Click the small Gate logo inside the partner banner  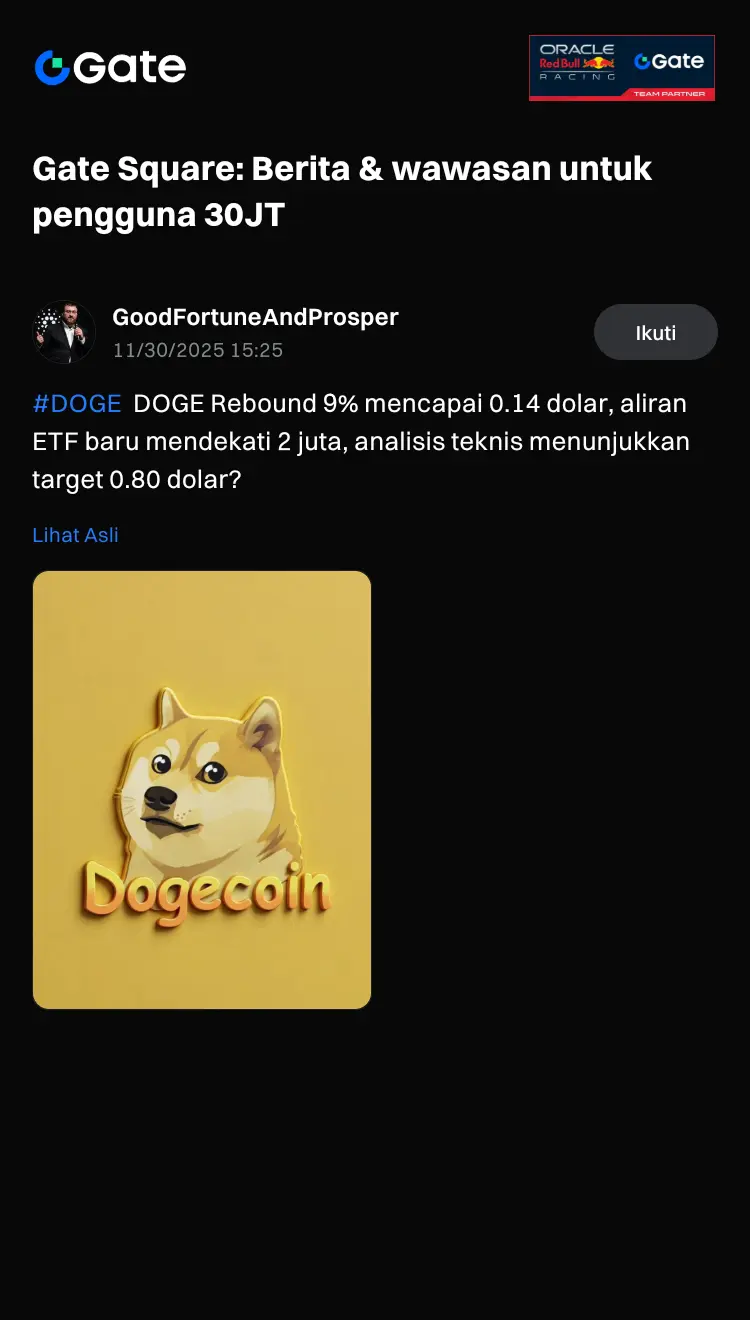click(x=669, y=62)
